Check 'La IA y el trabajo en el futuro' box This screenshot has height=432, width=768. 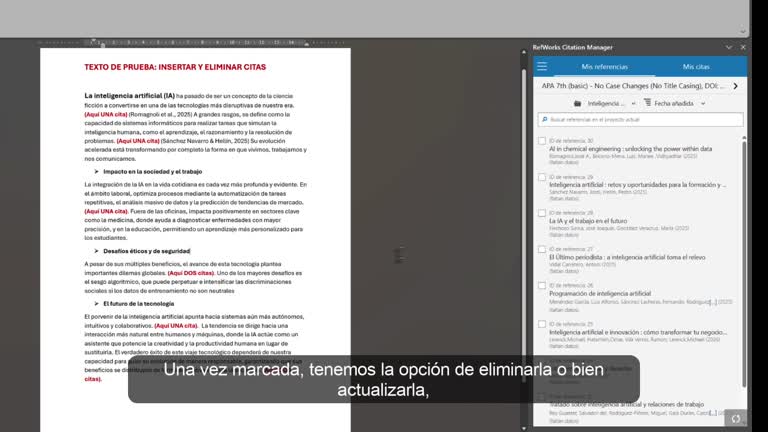tap(542, 213)
